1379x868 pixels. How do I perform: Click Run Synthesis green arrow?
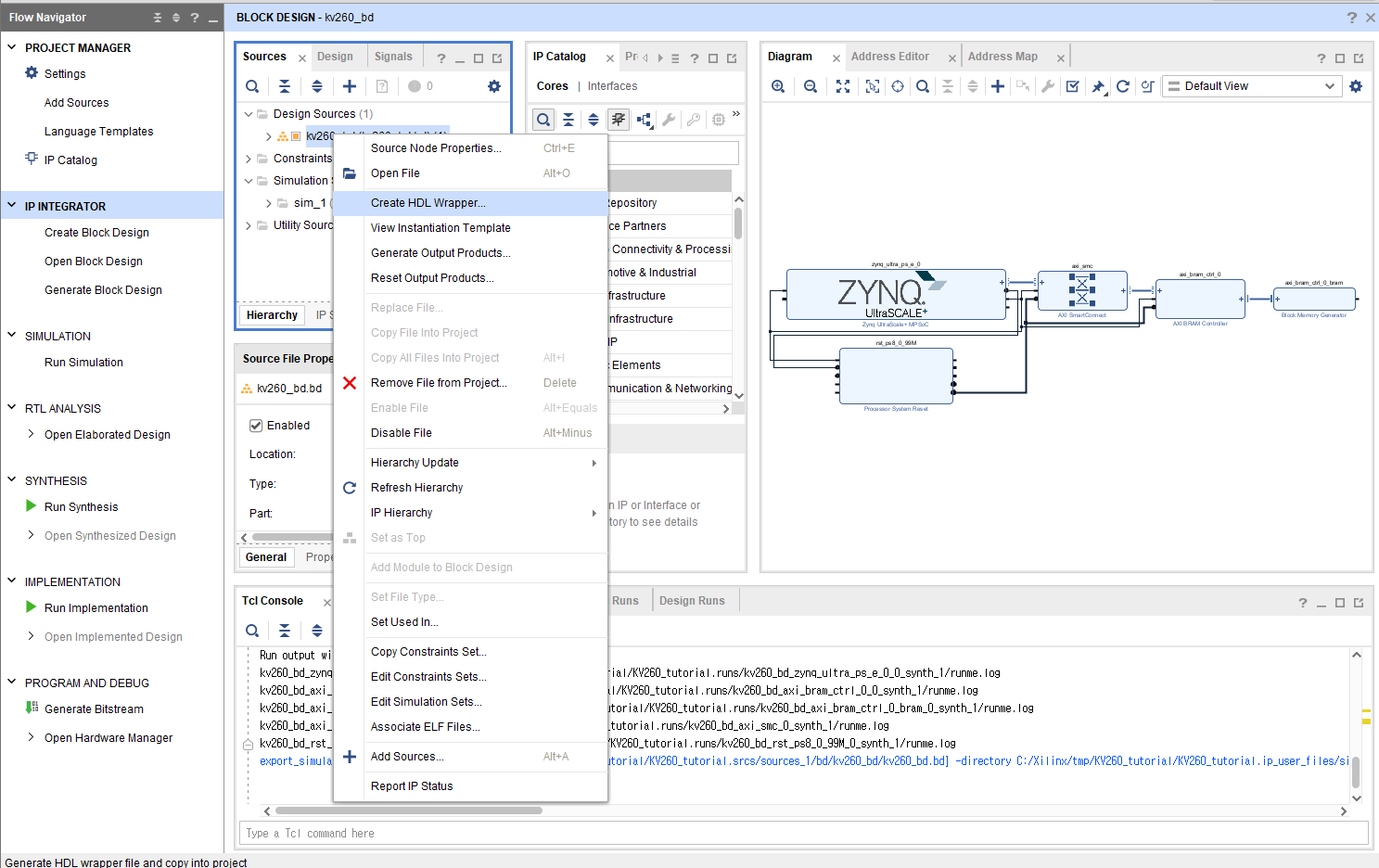pos(32,506)
